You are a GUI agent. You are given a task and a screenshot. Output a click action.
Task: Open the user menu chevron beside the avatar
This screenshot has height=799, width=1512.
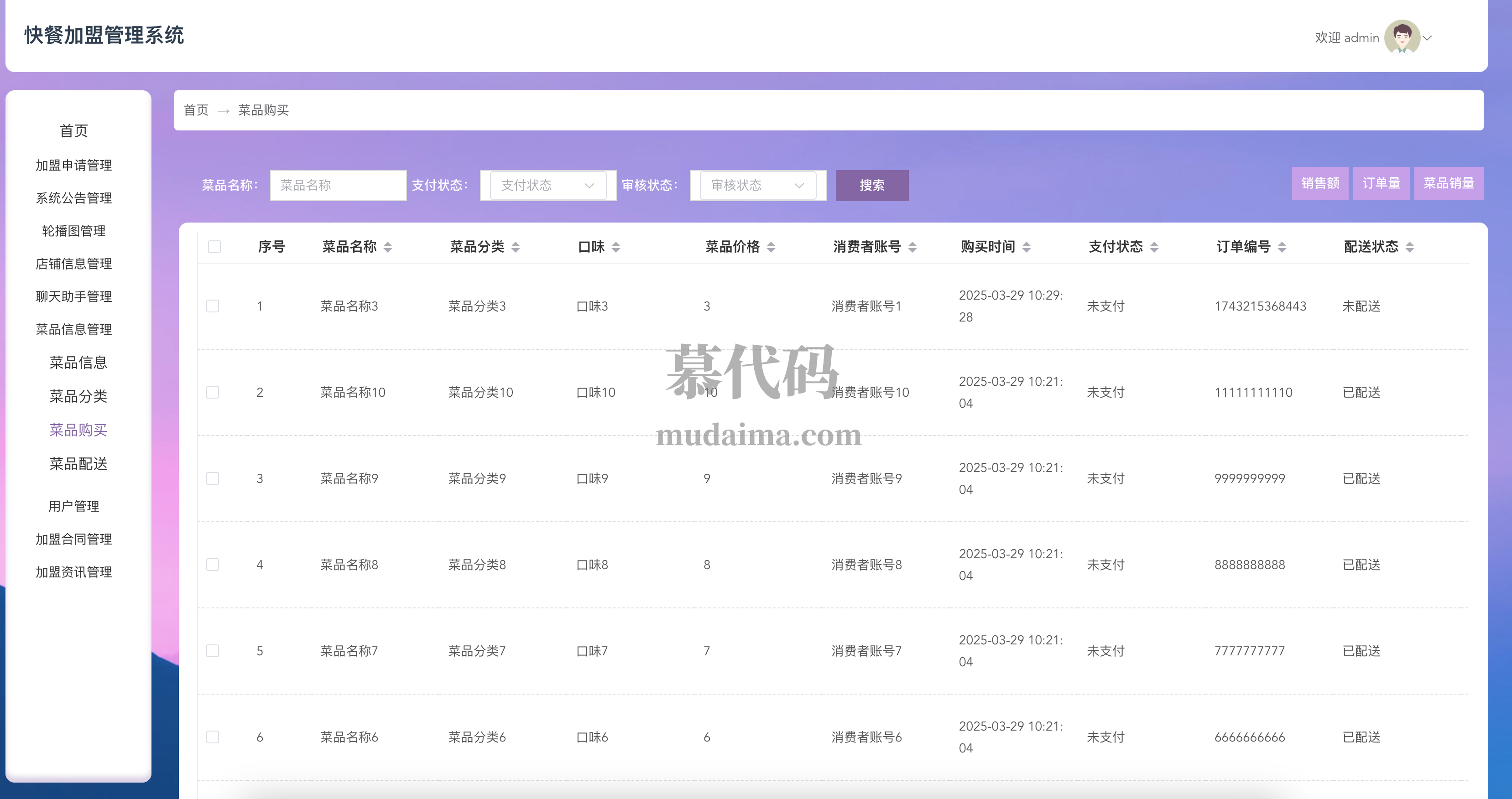[1428, 37]
